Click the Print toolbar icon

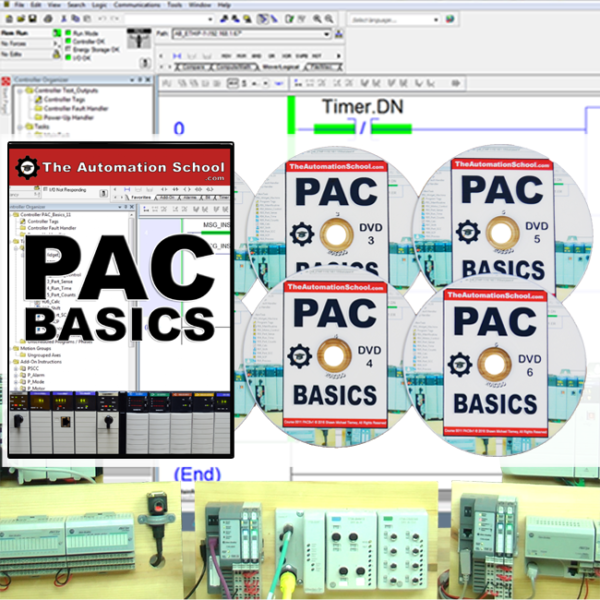click(48, 18)
